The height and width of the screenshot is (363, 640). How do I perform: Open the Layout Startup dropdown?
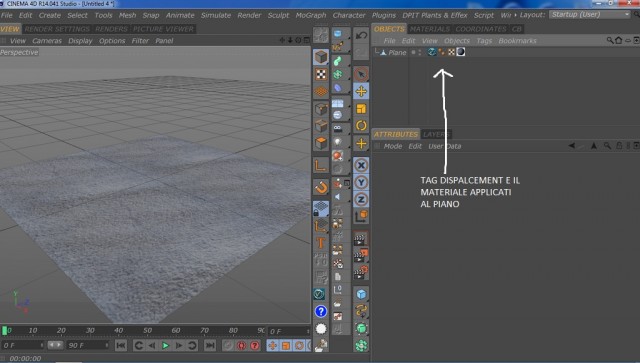[x=590, y=15]
